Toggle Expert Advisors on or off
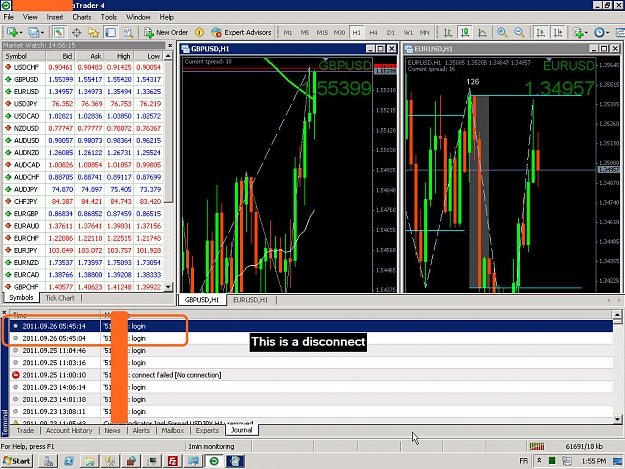Image resolution: width=625 pixels, height=469 pixels. (241, 32)
